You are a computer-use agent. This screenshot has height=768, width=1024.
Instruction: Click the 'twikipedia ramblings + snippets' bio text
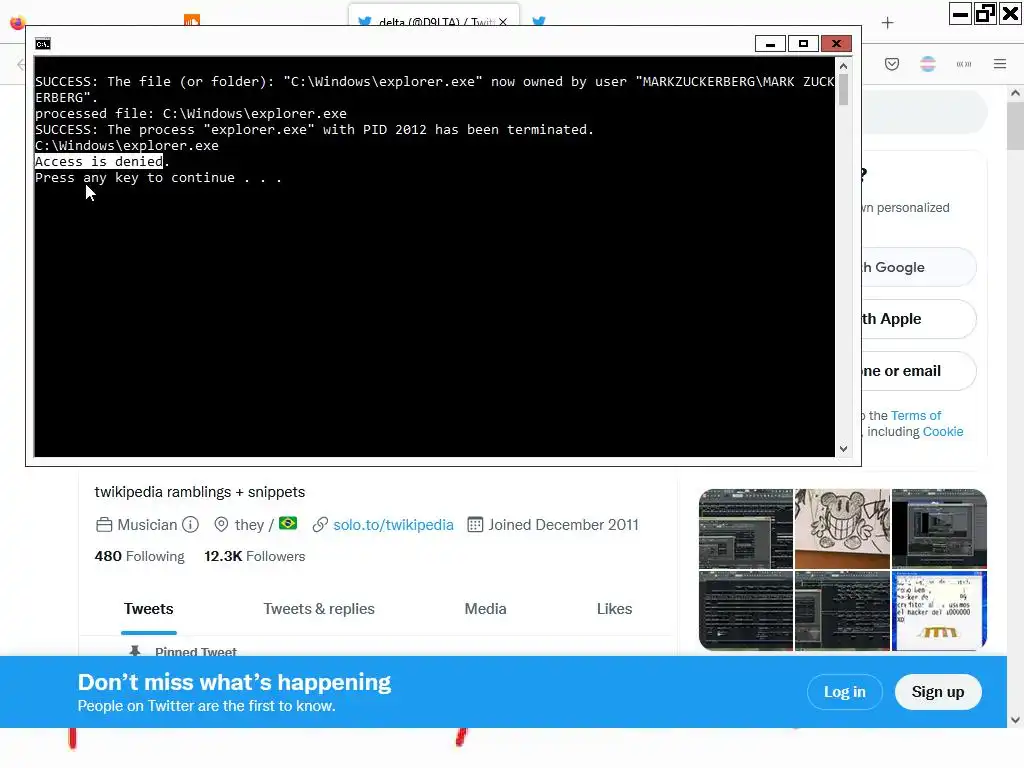click(200, 492)
